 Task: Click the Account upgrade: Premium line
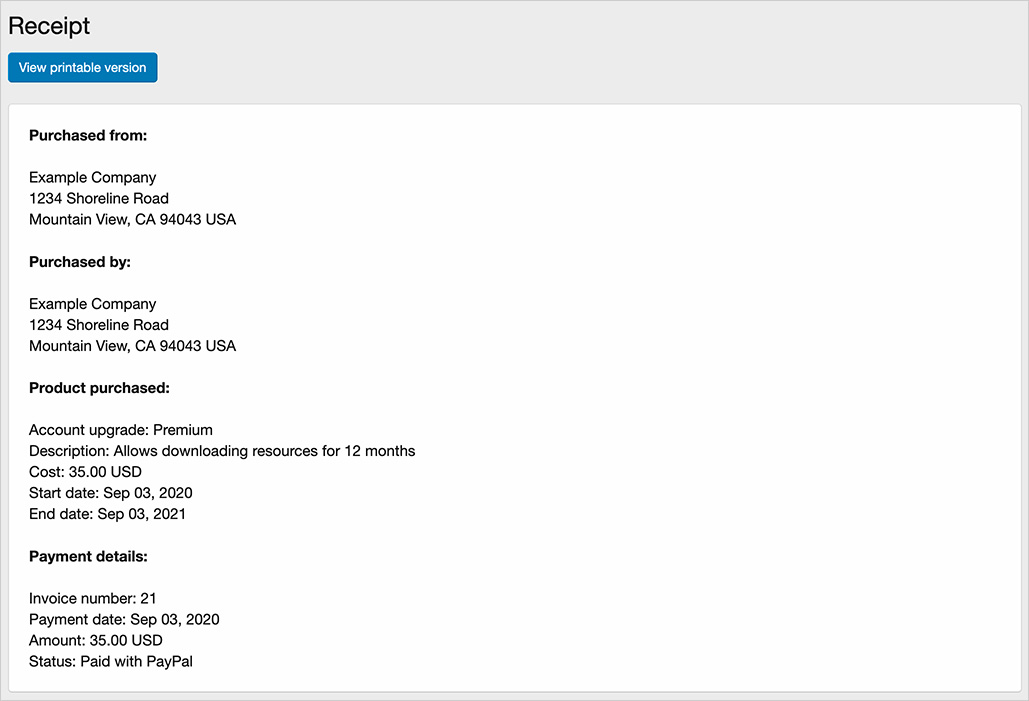[121, 430]
